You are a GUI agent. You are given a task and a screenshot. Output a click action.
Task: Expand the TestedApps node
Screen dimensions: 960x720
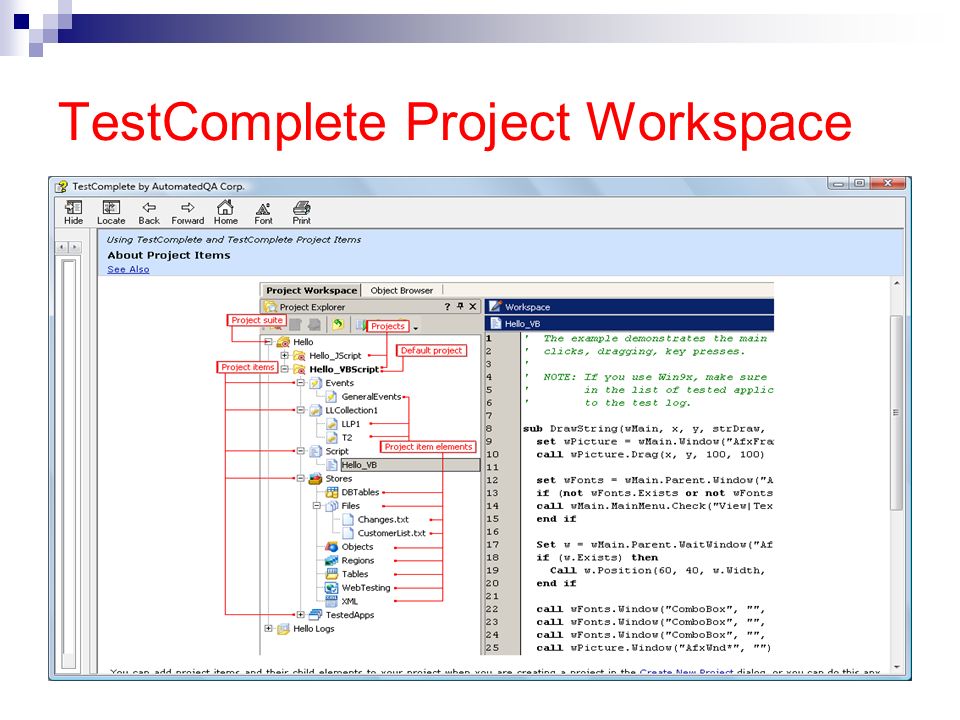301,615
